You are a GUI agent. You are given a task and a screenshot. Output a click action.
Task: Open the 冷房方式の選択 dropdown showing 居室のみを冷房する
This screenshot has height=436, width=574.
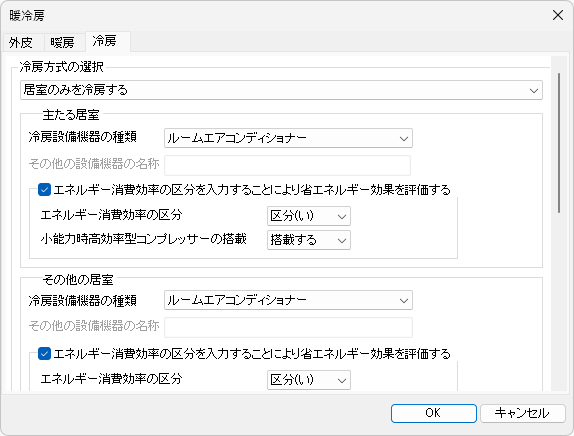281,90
